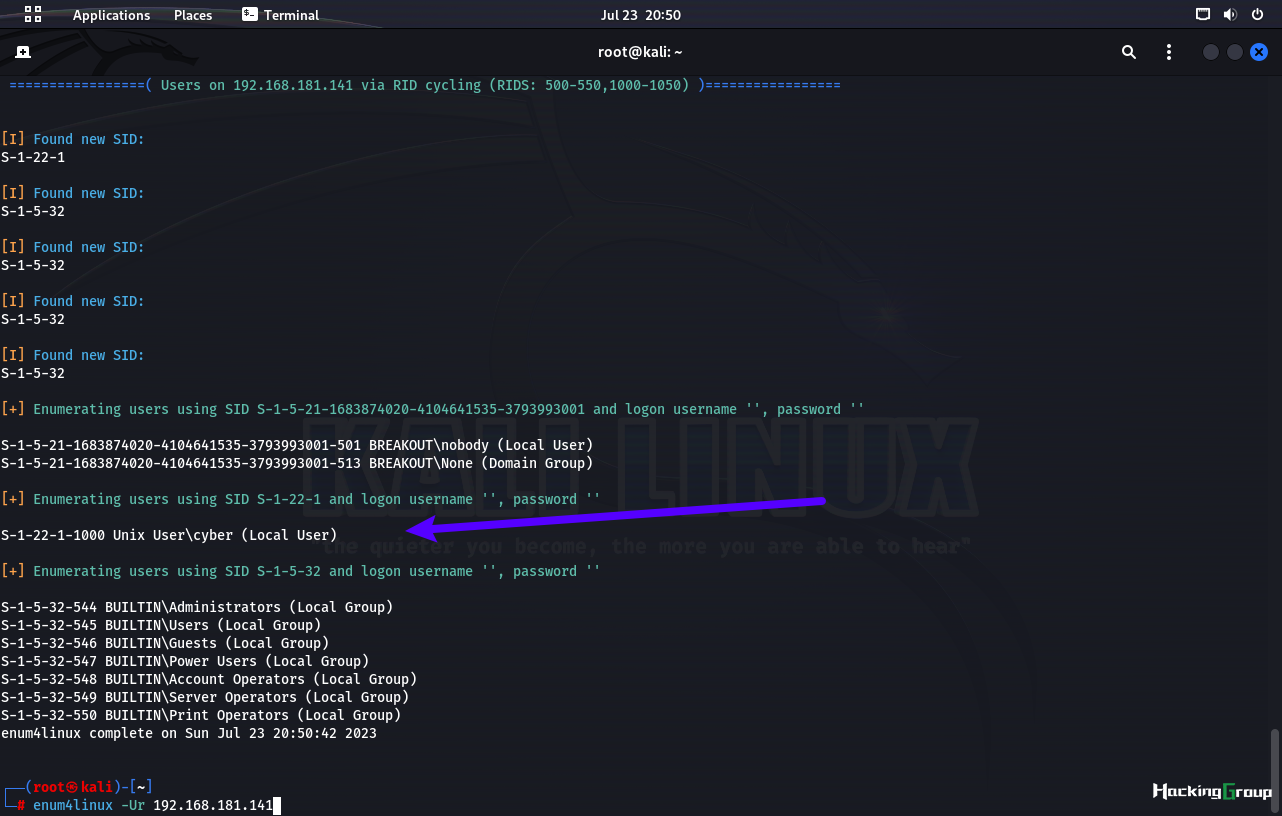Open the Applications menu
The width and height of the screenshot is (1282, 816).
111,15
